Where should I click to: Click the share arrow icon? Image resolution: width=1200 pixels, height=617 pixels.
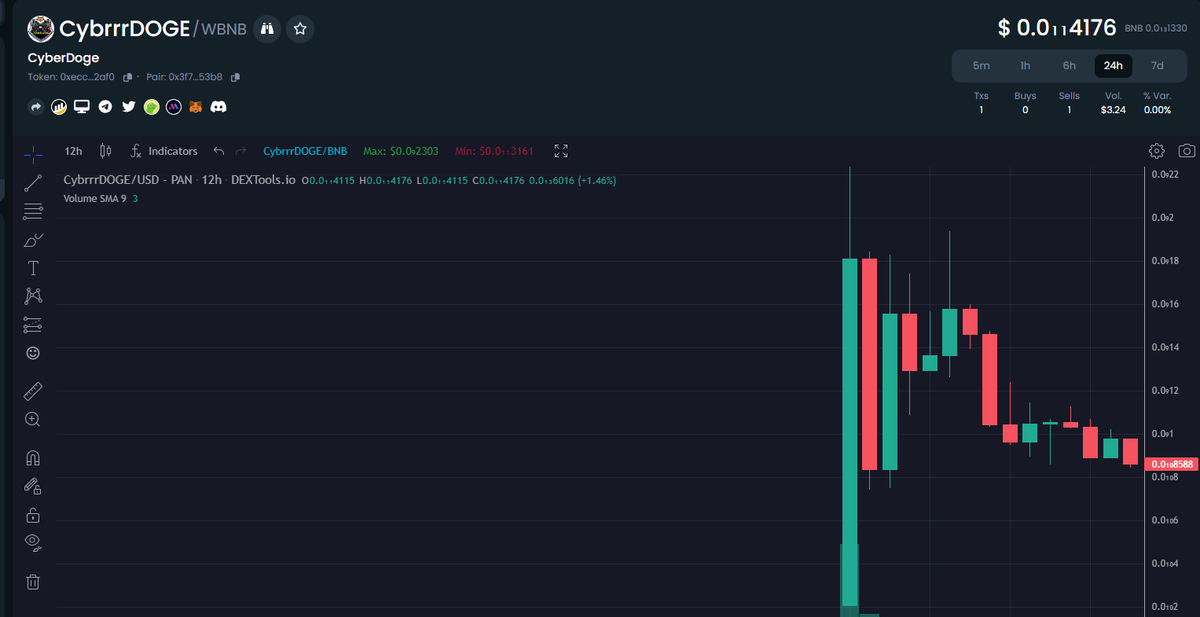click(x=36, y=106)
